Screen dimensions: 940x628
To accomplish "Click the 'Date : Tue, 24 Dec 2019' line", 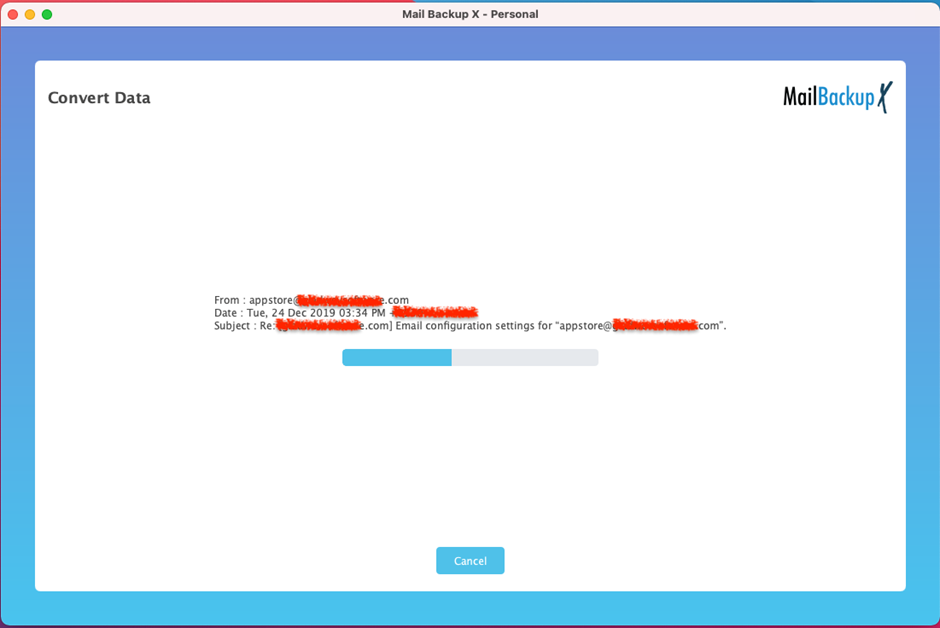I will 346,313.
